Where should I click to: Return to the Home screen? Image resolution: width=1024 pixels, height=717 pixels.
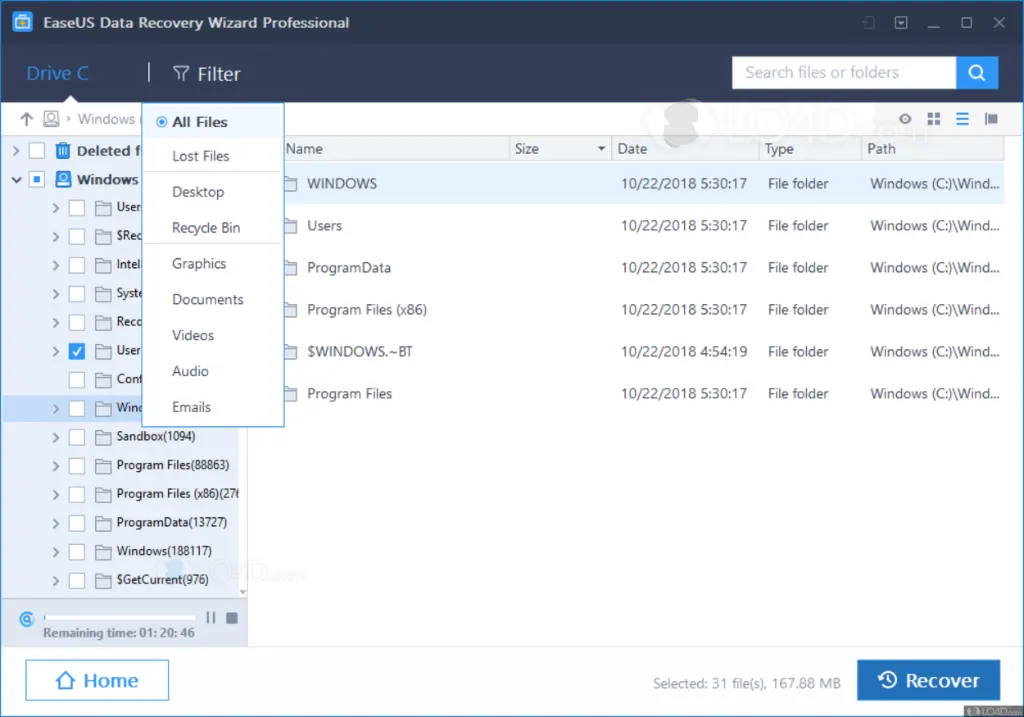(x=97, y=680)
